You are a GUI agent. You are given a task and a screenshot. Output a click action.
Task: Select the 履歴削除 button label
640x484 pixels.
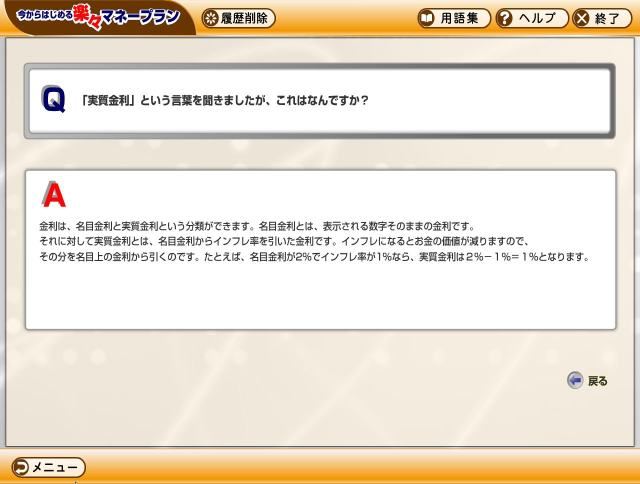244,18
